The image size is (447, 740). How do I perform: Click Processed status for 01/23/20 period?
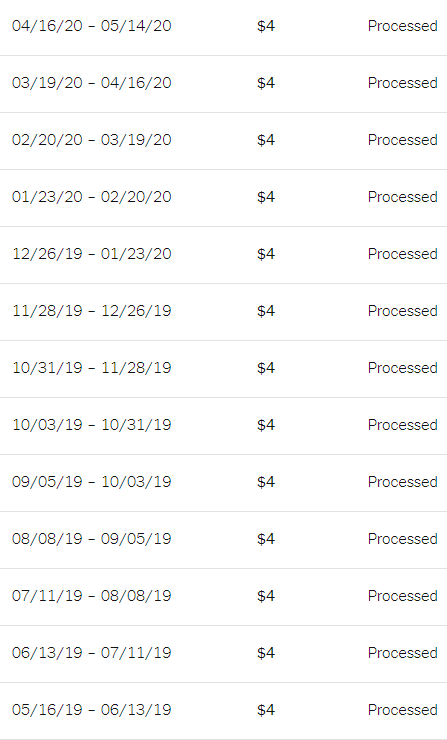[x=403, y=197]
